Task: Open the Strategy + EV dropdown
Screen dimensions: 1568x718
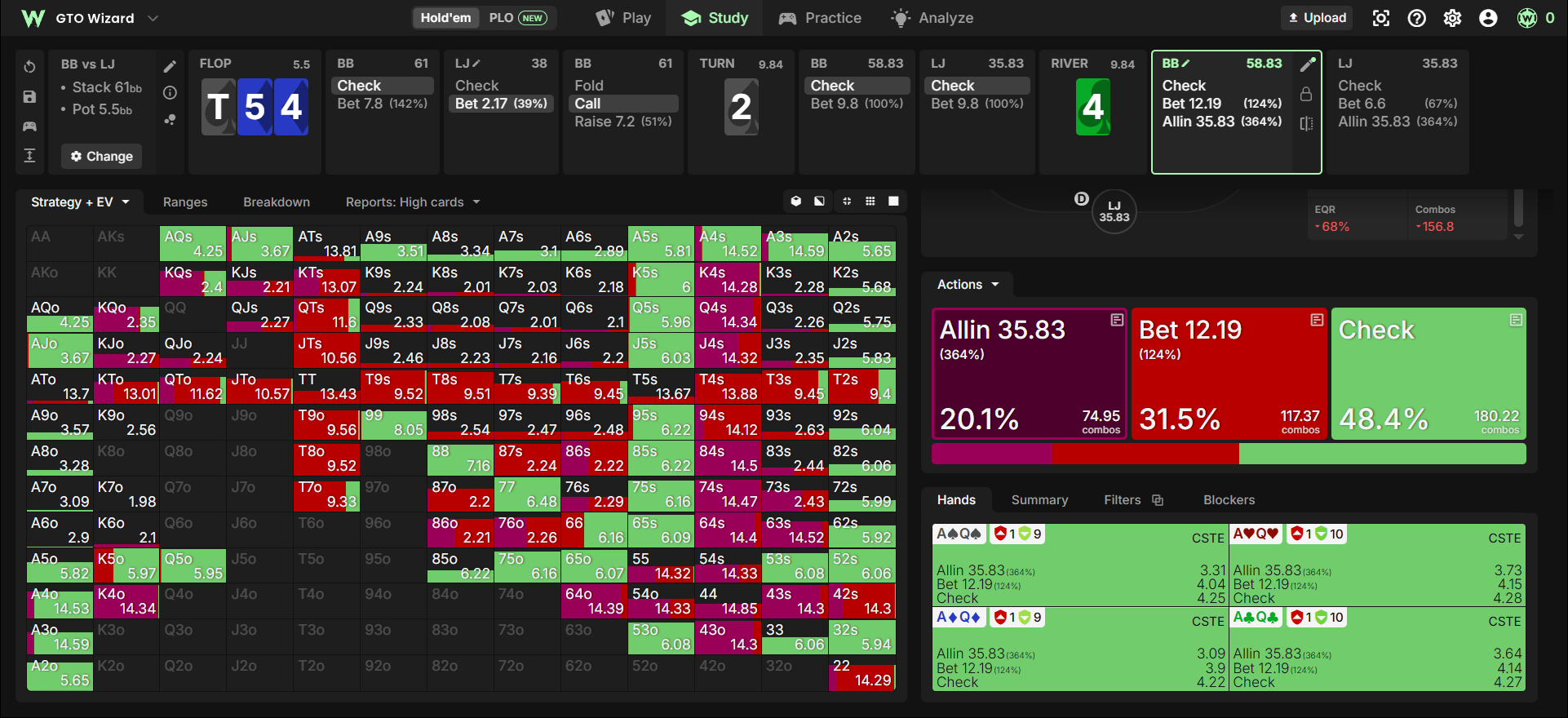Action: point(80,202)
